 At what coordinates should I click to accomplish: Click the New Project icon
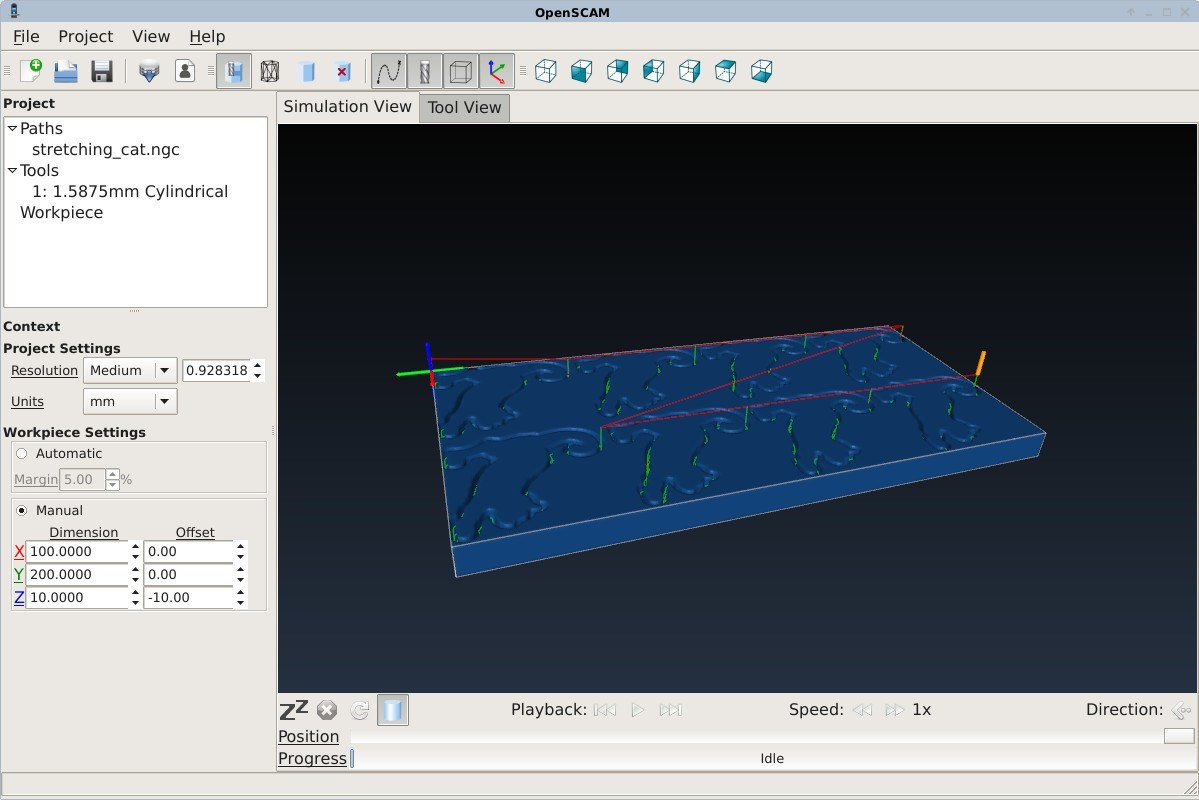[31, 71]
